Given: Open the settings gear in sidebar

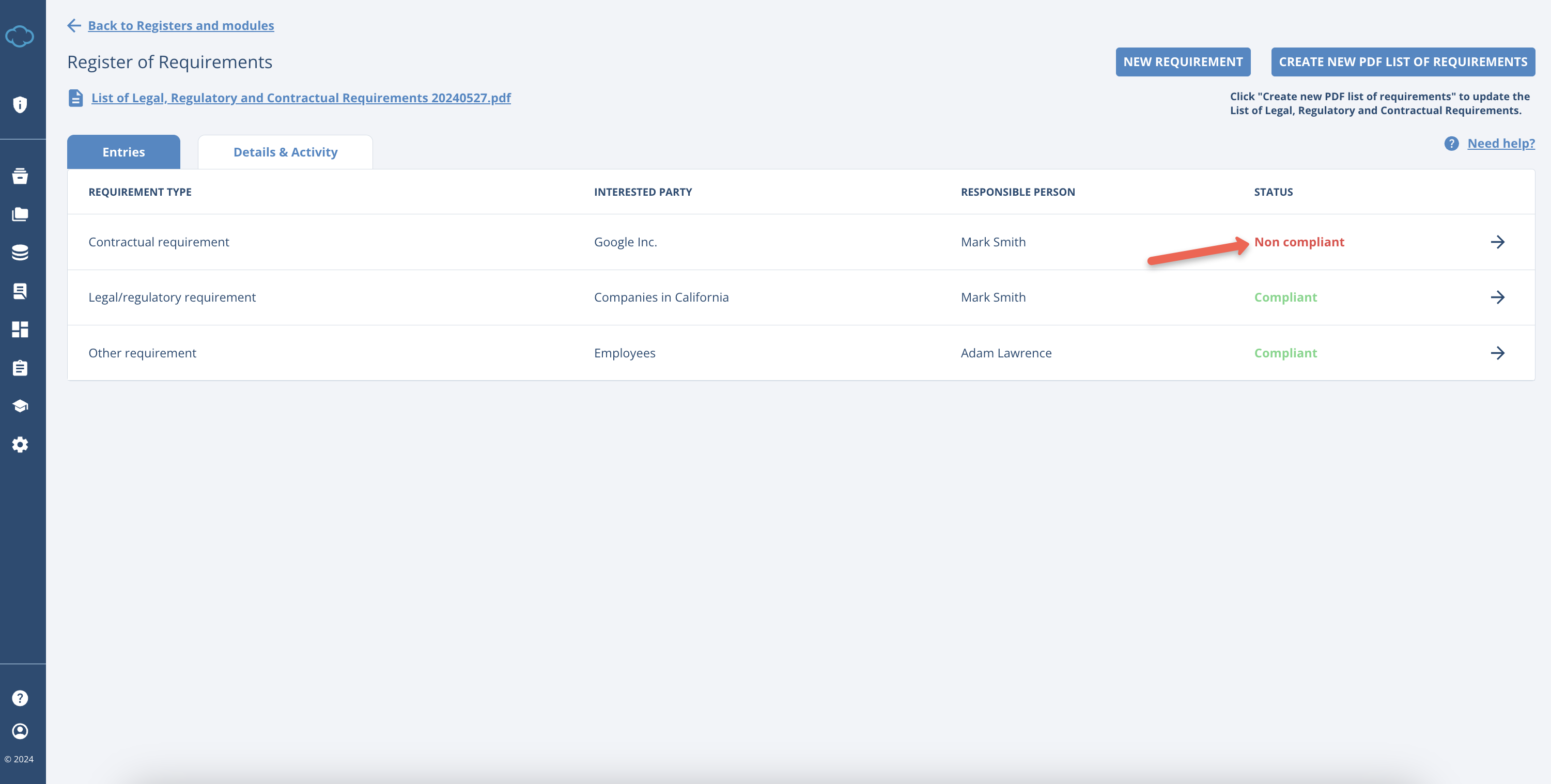Looking at the screenshot, I should (20, 445).
